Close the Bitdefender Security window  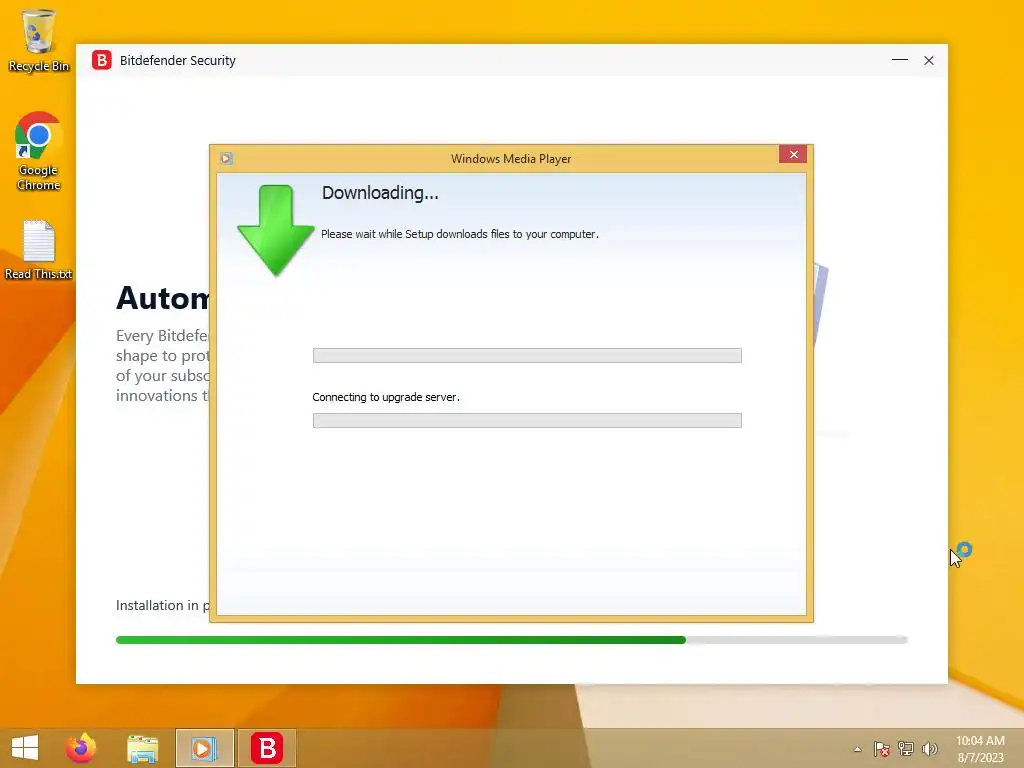(x=929, y=60)
